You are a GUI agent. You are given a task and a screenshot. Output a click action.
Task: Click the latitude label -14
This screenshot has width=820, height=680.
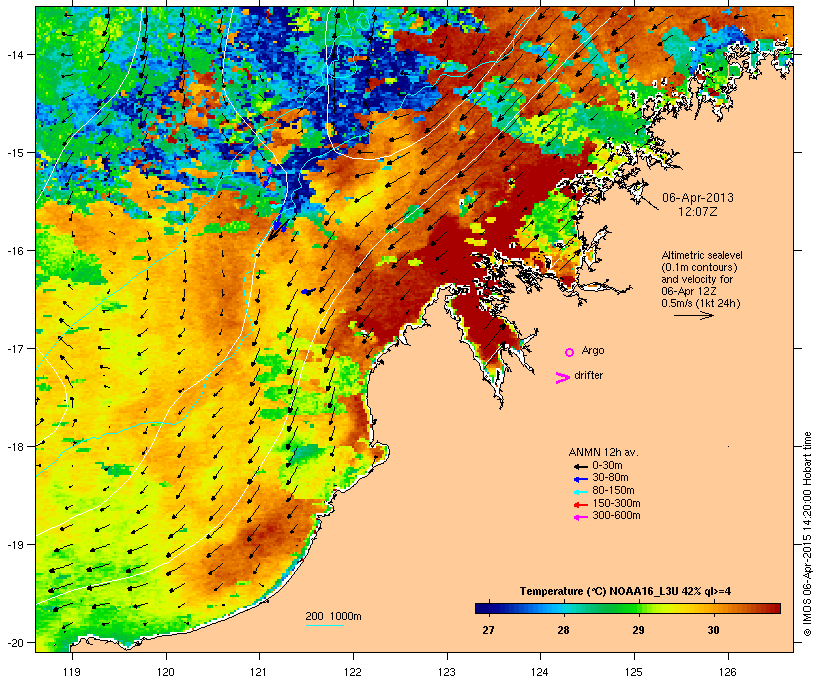(x=14, y=54)
